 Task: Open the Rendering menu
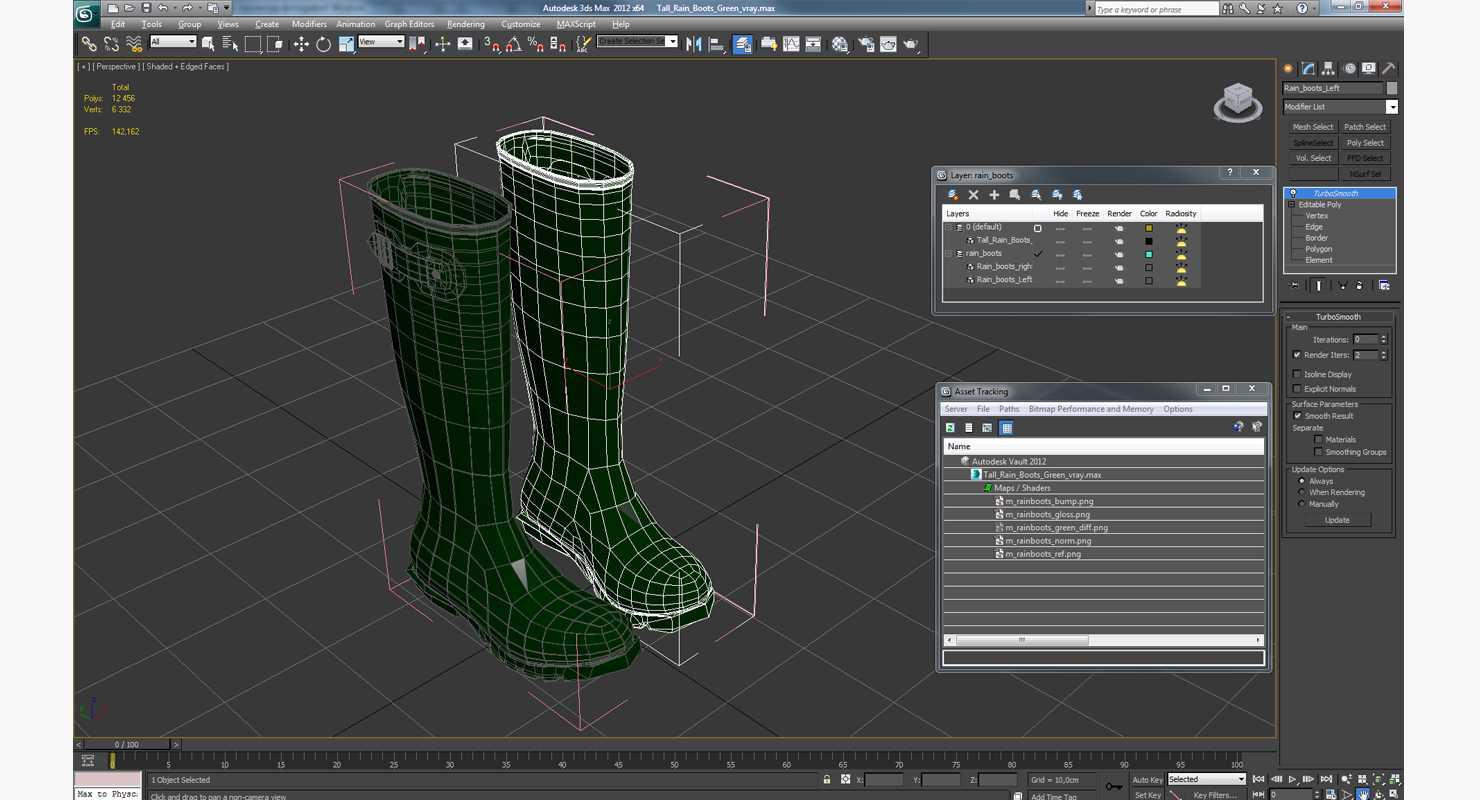[465, 24]
